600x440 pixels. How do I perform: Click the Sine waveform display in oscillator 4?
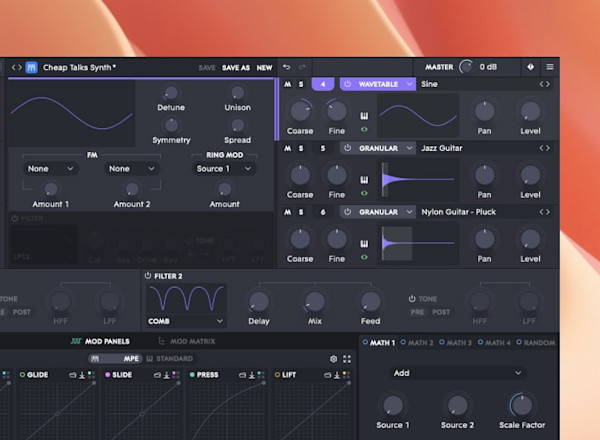tap(418, 116)
